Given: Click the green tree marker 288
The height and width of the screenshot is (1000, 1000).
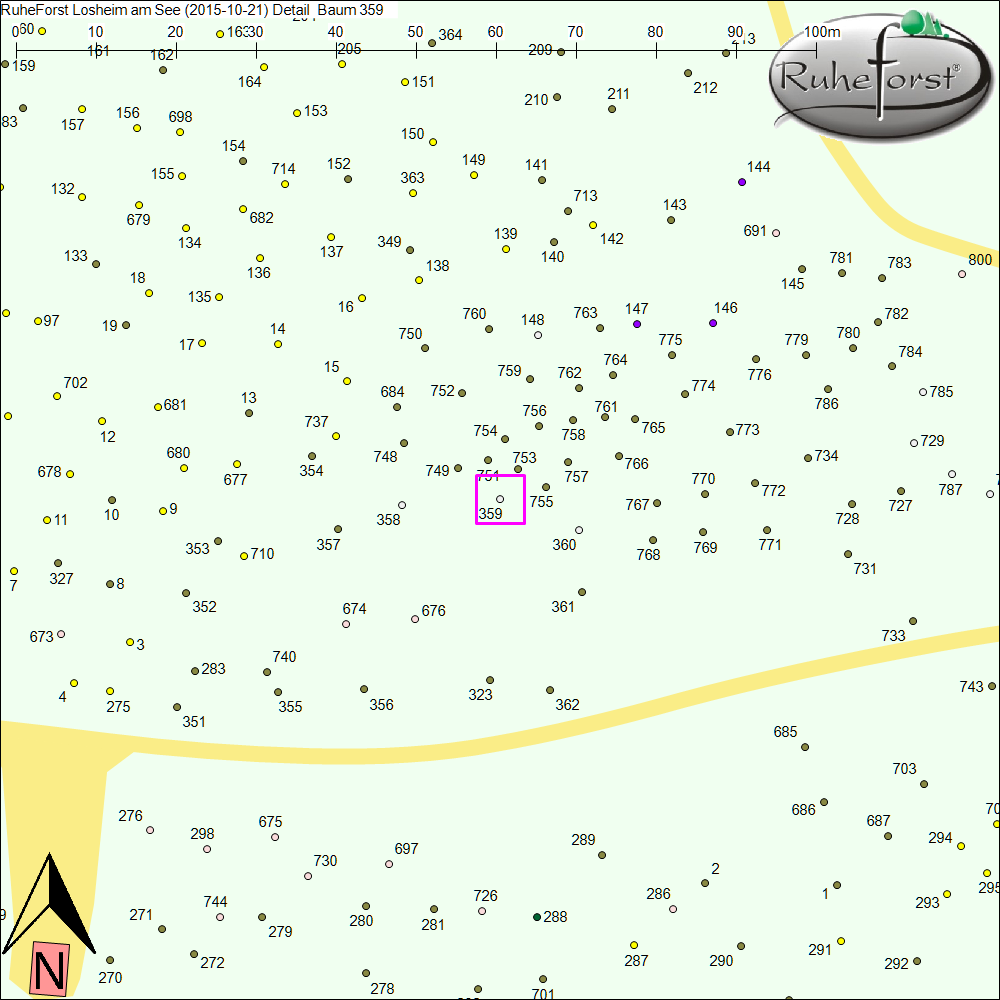Looking at the screenshot, I should coord(537,917).
